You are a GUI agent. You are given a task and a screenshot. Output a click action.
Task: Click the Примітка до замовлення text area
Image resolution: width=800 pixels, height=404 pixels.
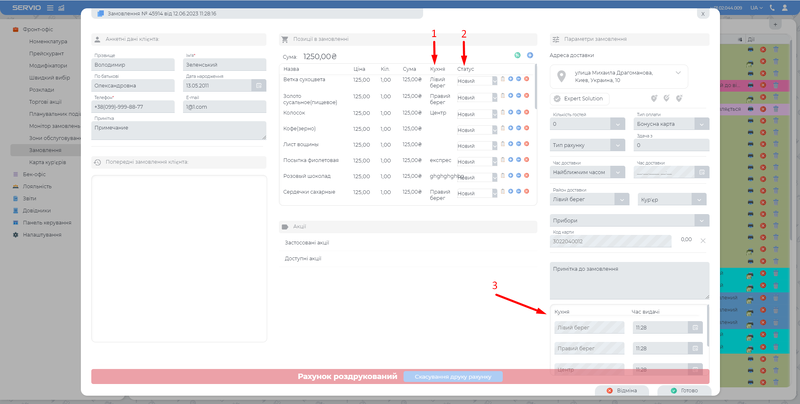[x=629, y=280]
